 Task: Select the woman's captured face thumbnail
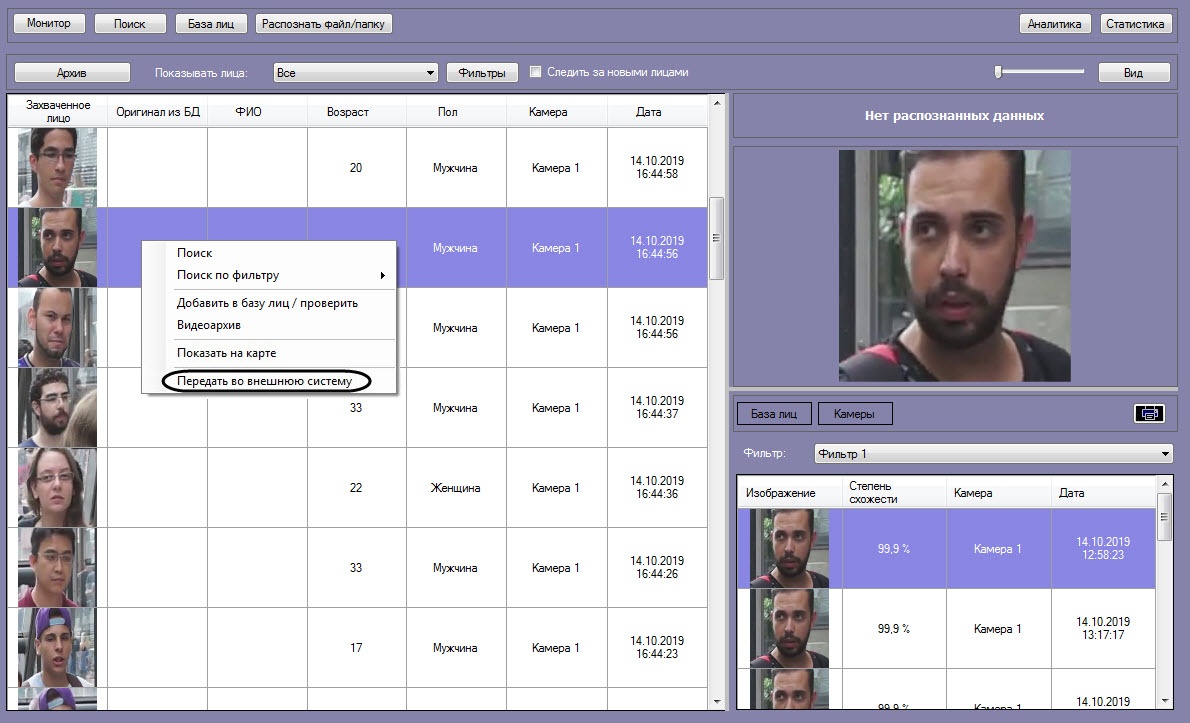[x=58, y=487]
